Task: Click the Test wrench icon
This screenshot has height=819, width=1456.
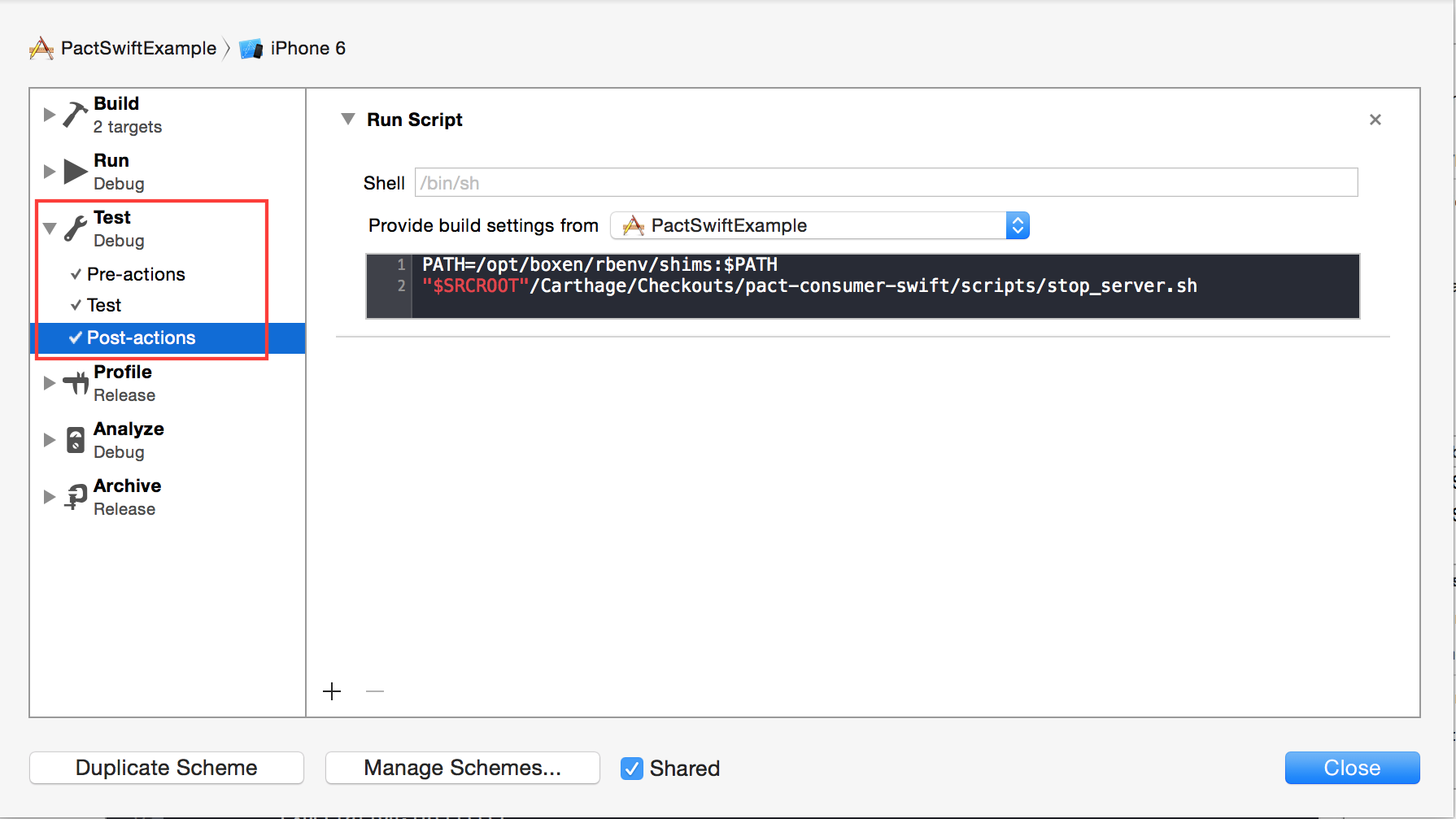Action: [76, 229]
